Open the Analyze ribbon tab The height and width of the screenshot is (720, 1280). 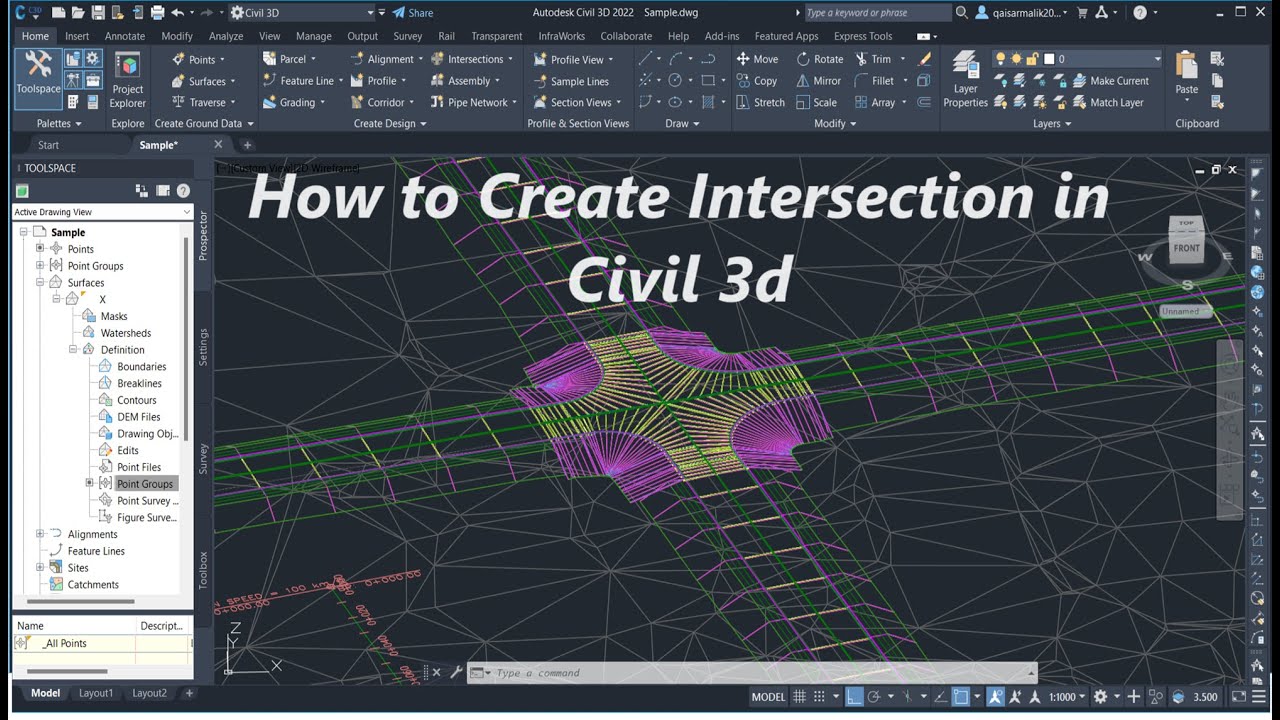(226, 36)
